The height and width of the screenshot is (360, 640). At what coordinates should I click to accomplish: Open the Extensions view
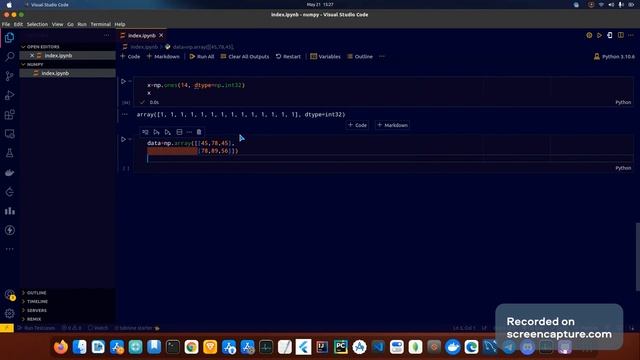[x=9, y=114]
